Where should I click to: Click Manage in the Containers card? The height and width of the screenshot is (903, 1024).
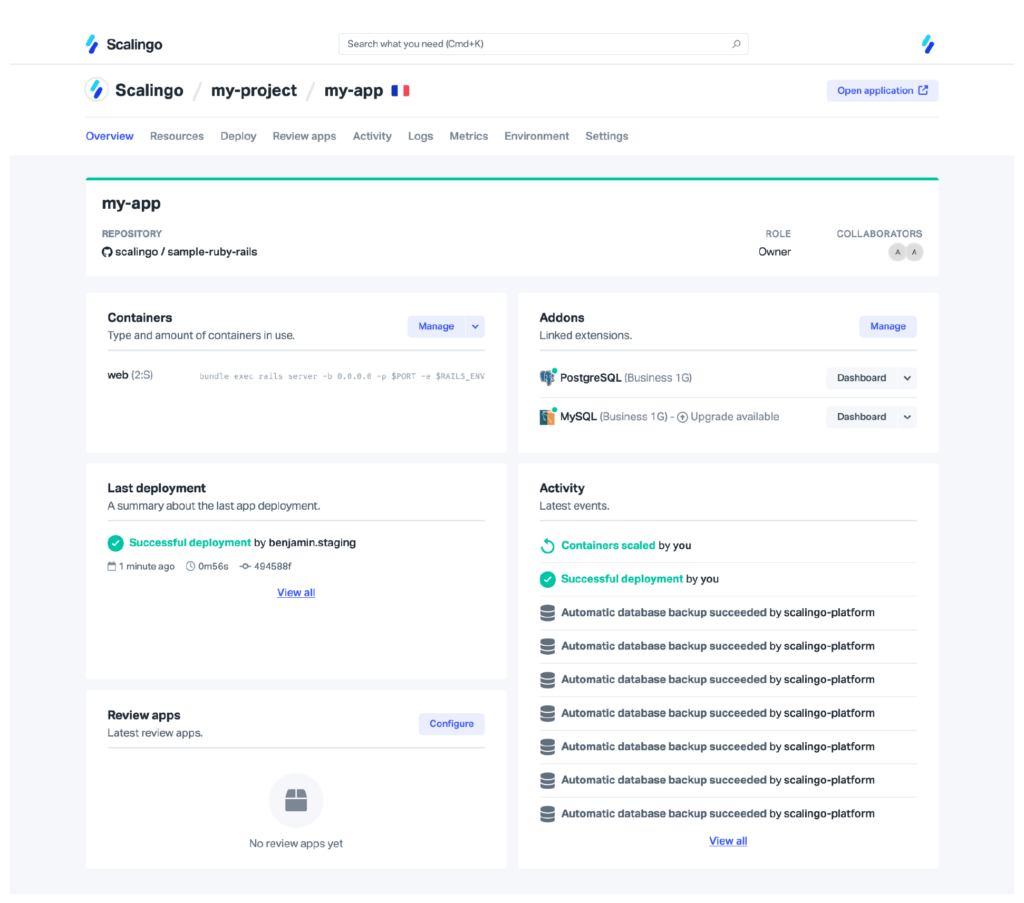[x=436, y=326]
